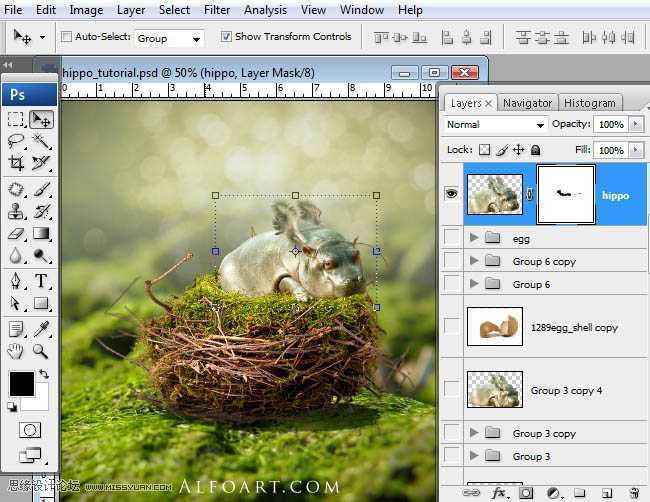Pick the Zoom tool
This screenshot has width=650, height=502.
41,351
